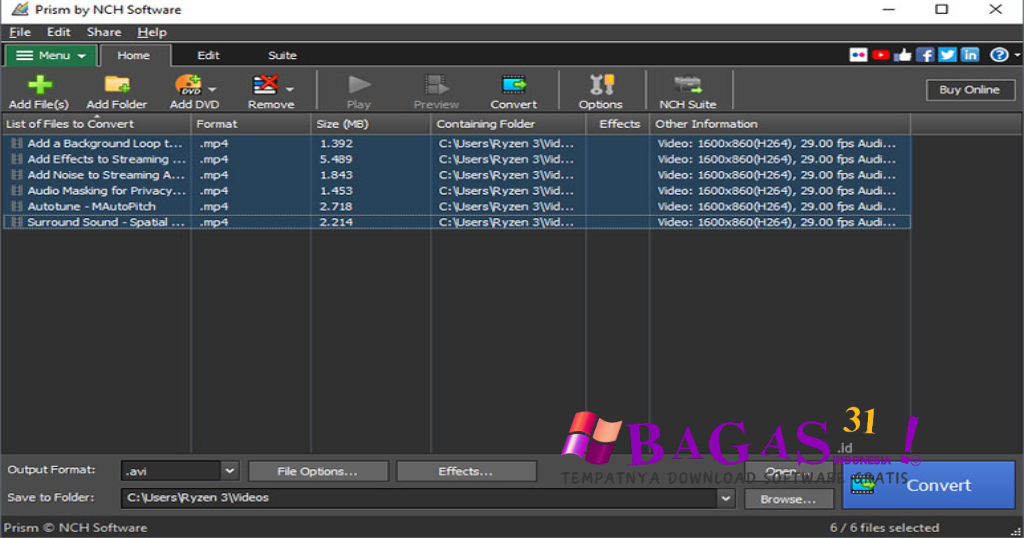Image resolution: width=1024 pixels, height=538 pixels.
Task: Click the Browse... button
Action: 789,499
